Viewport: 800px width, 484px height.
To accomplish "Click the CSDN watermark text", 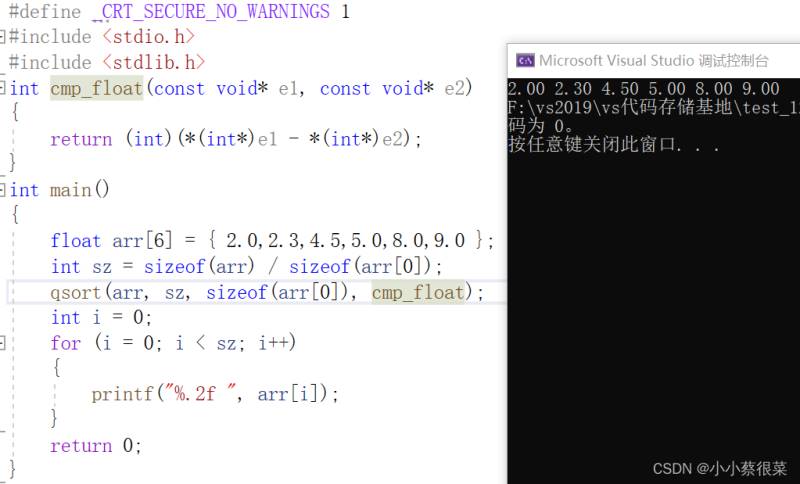I will 719,468.
